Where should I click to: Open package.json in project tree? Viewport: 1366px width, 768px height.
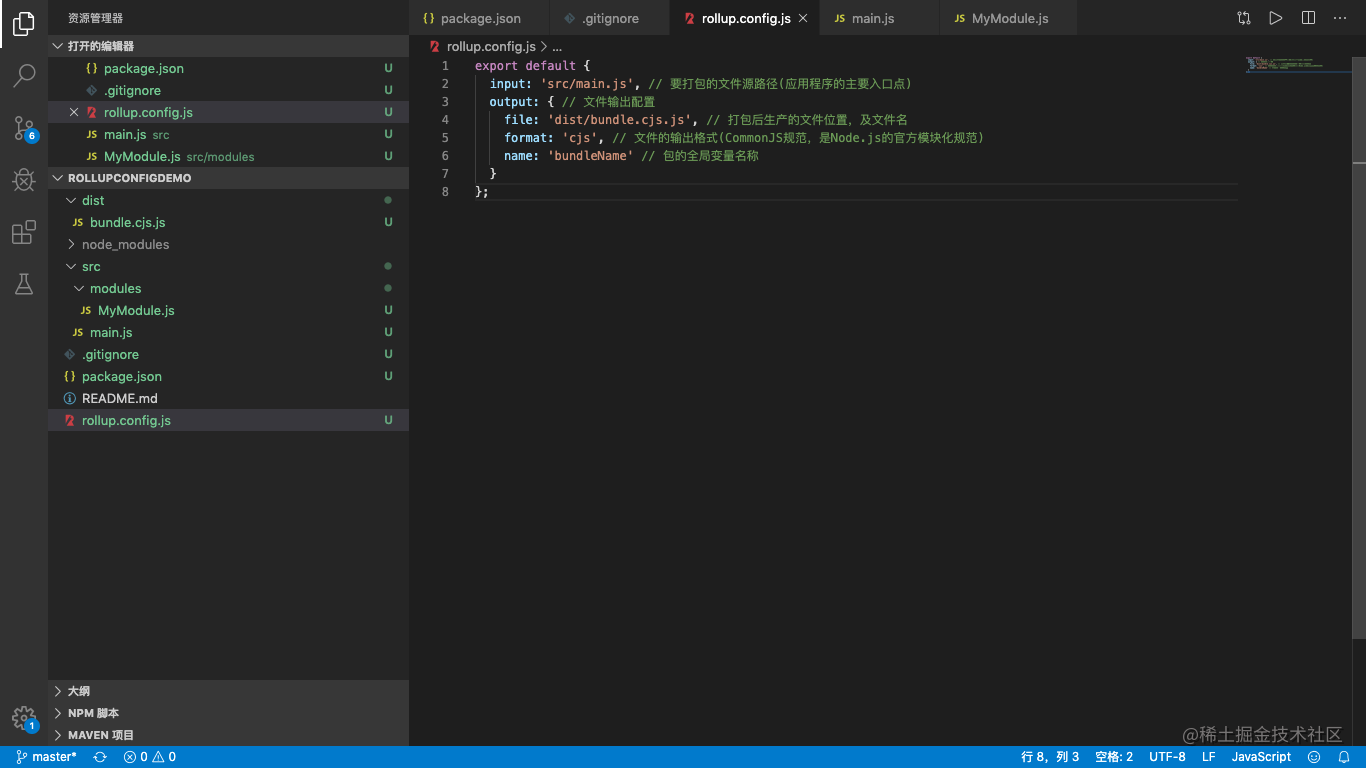coord(228,376)
